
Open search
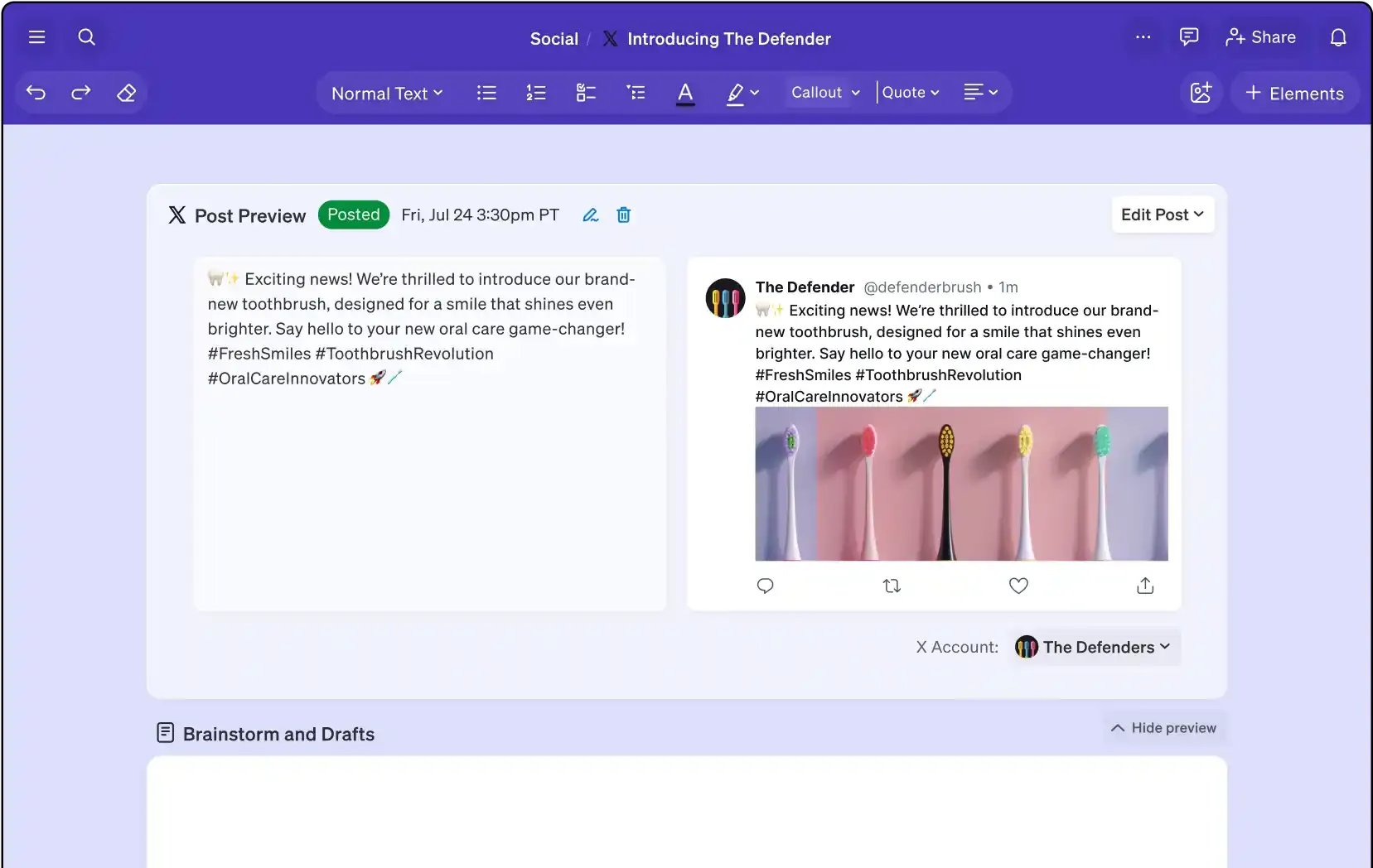point(87,36)
